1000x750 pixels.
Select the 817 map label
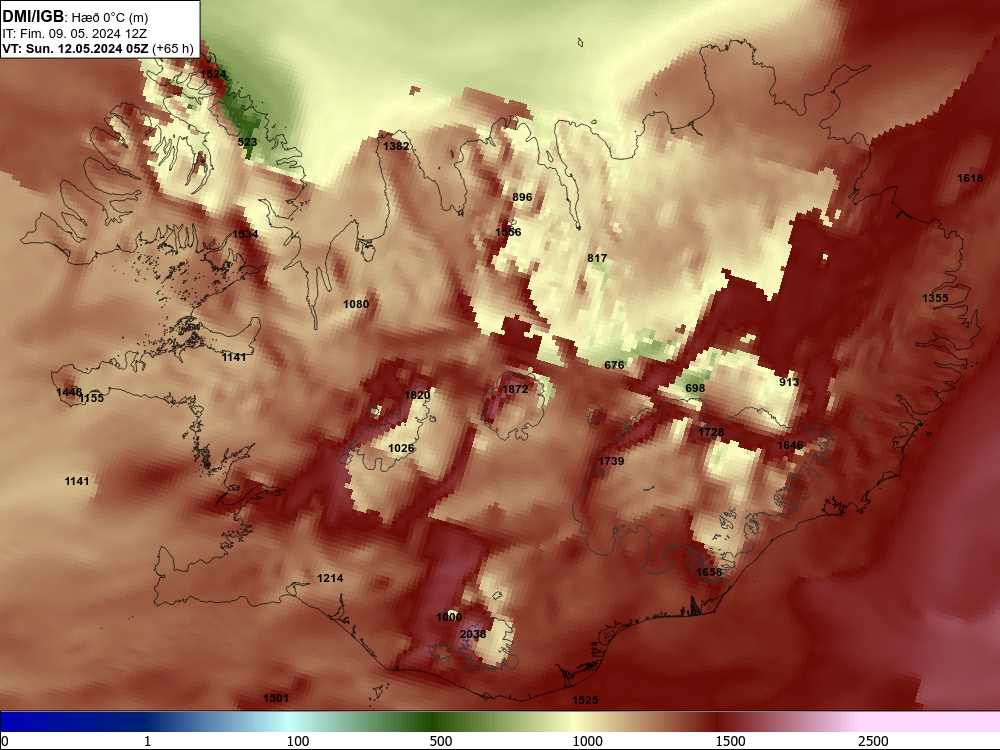coord(597,258)
